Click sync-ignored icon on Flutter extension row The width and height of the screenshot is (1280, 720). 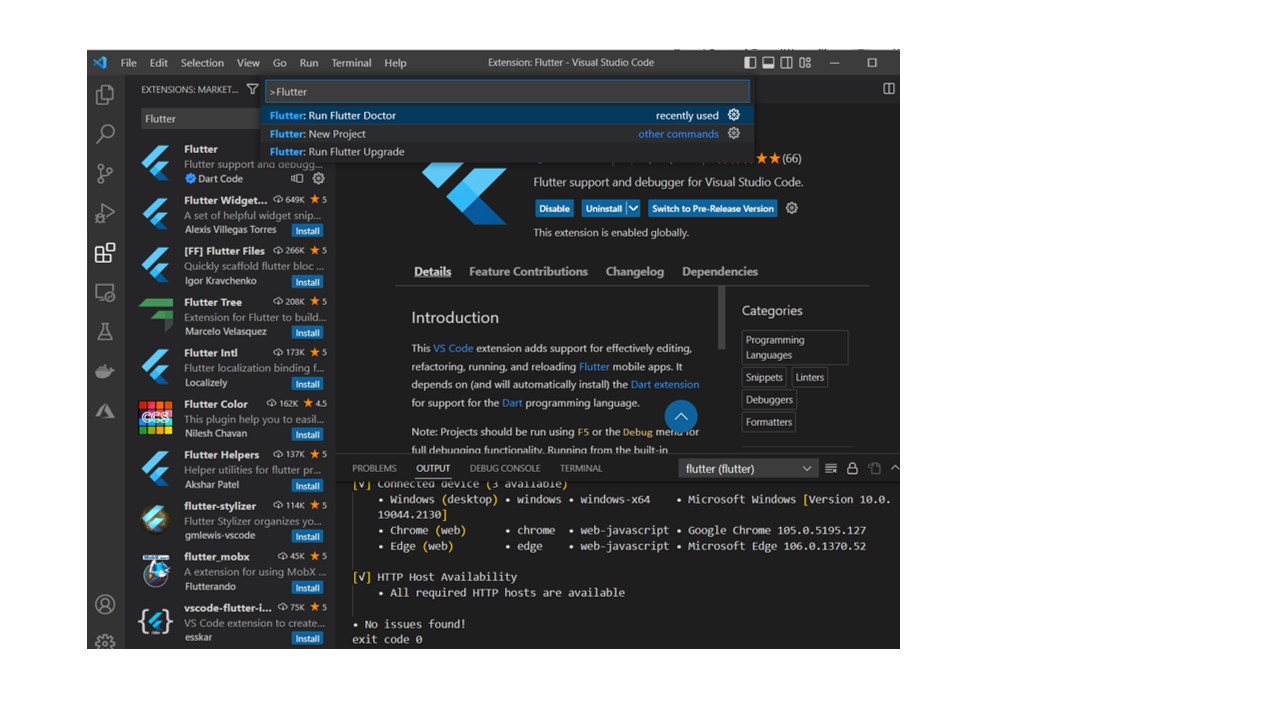click(297, 179)
